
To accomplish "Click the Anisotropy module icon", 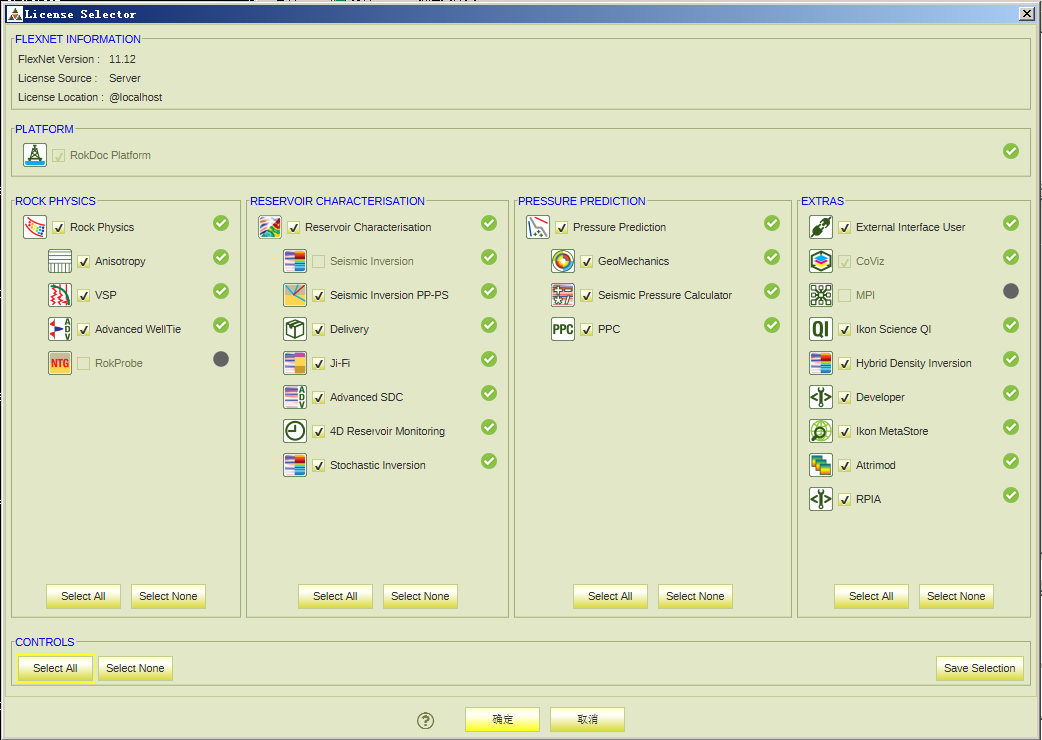I will pos(60,261).
